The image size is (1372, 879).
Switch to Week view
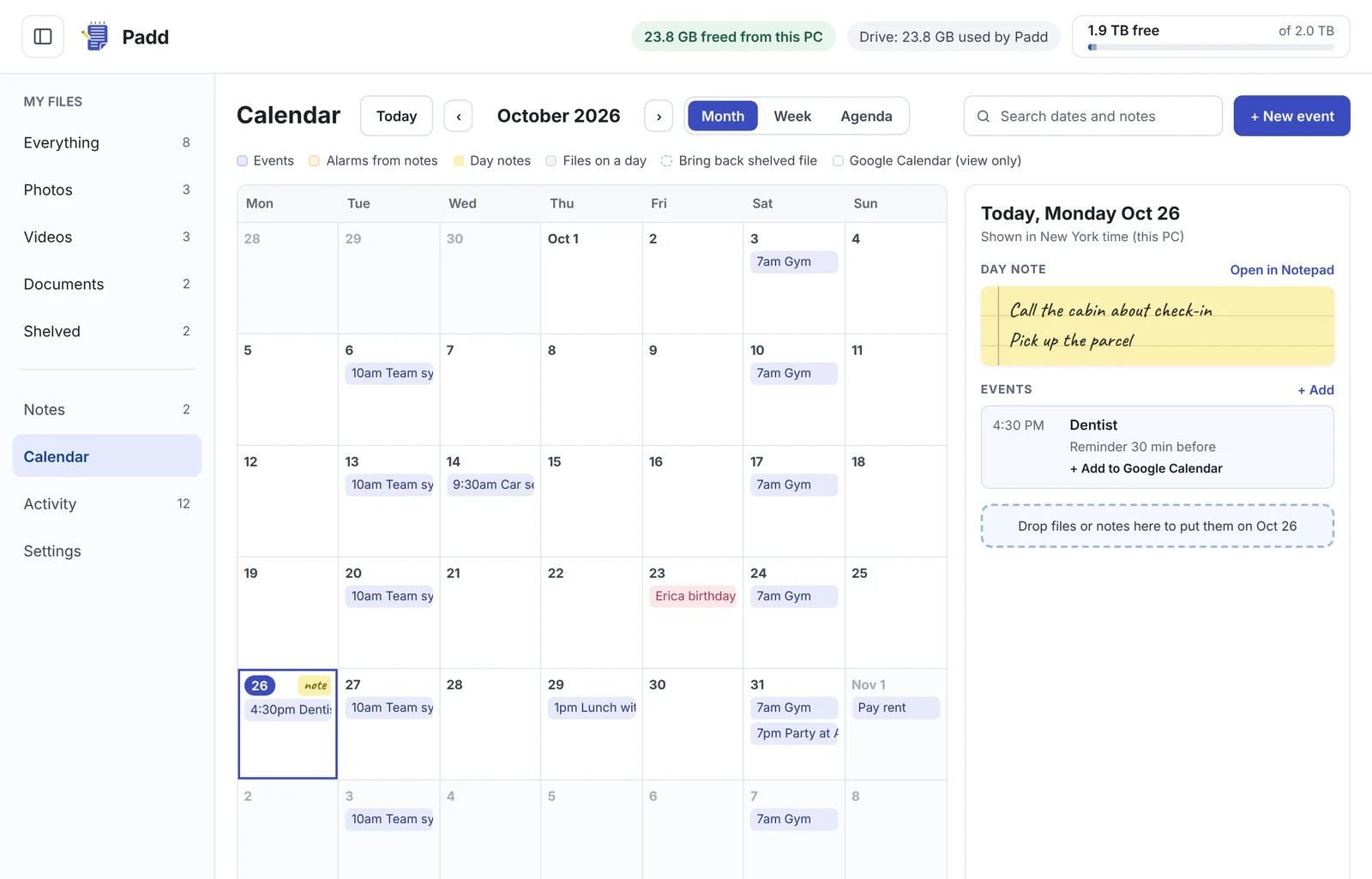(x=792, y=117)
